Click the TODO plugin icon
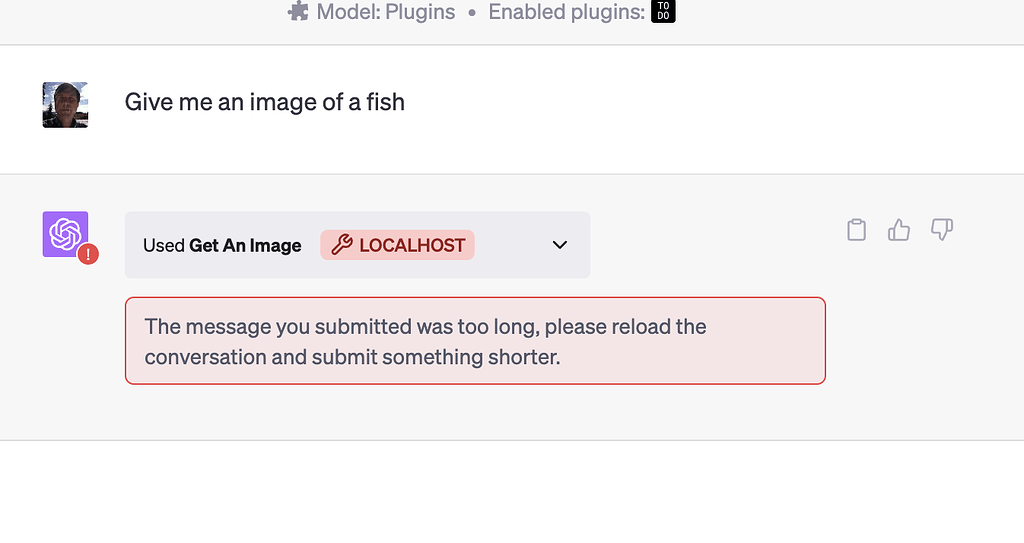 click(x=663, y=12)
